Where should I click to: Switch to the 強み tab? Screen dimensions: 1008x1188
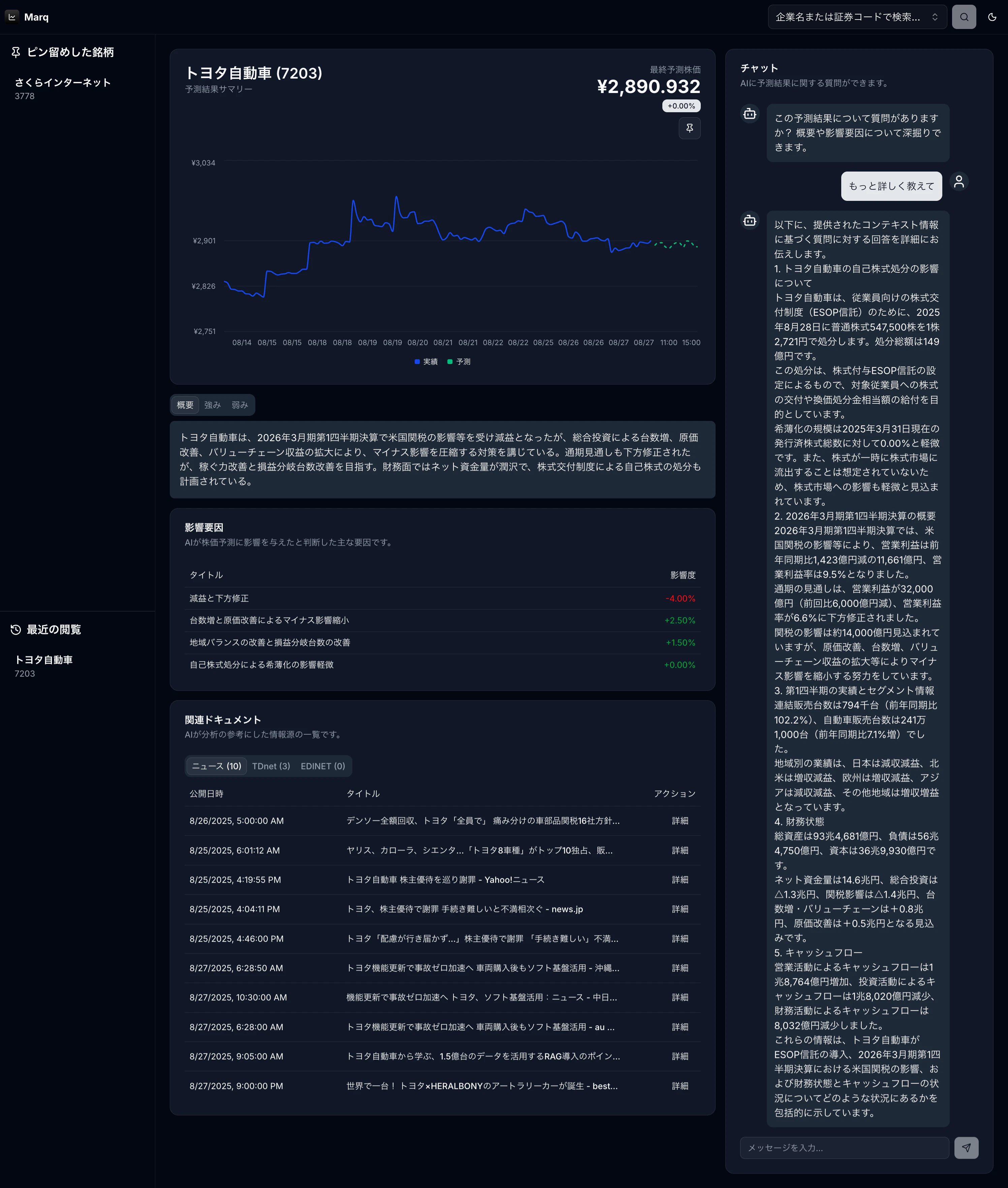click(x=213, y=405)
